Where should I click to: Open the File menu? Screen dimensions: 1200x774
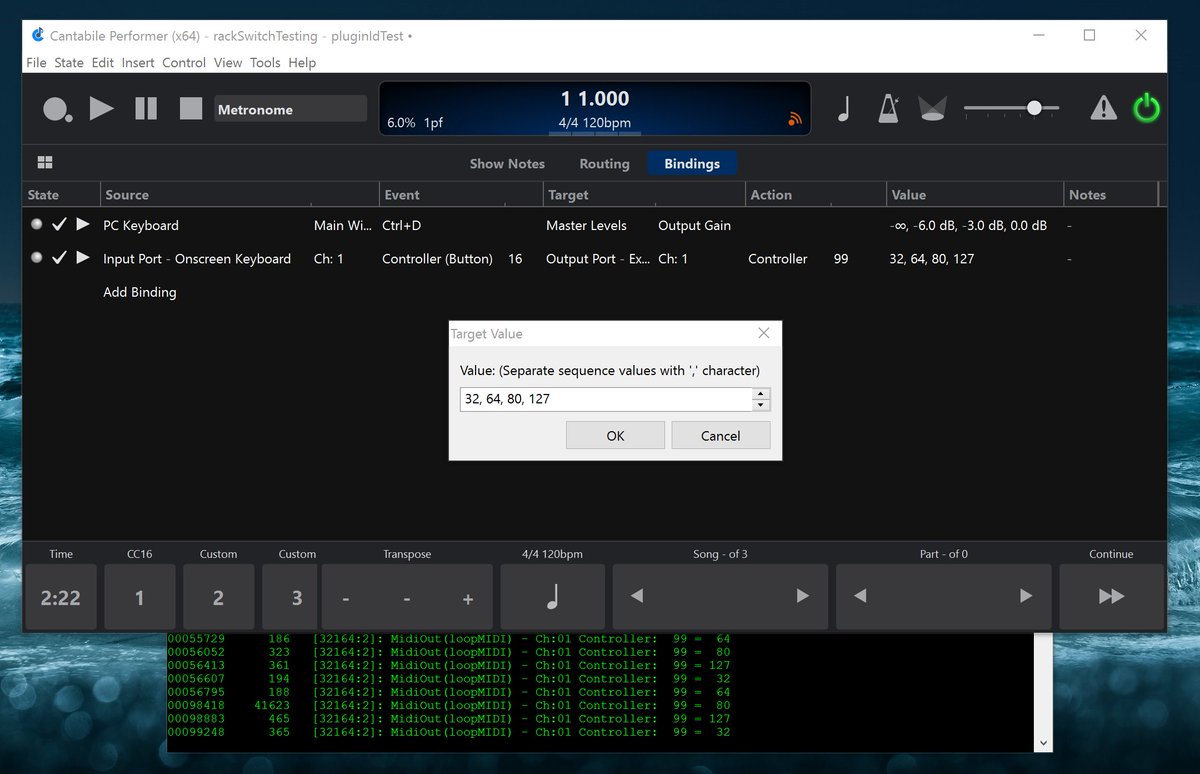pyautogui.click(x=36, y=62)
